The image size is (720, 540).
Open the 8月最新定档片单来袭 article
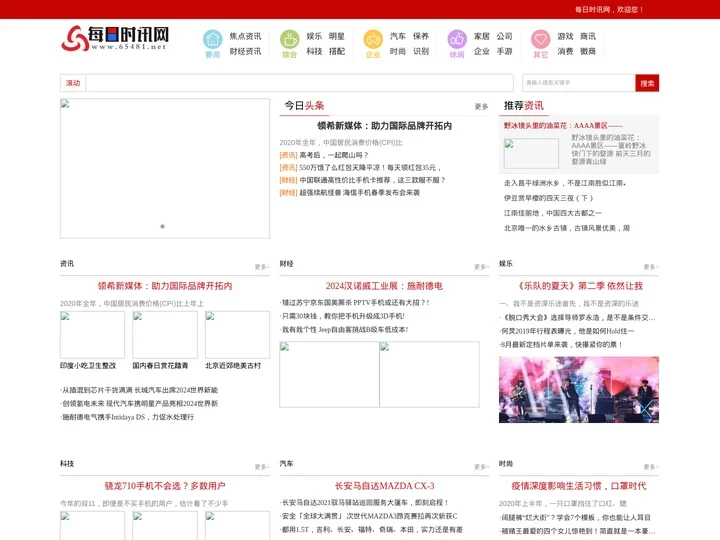561,345
